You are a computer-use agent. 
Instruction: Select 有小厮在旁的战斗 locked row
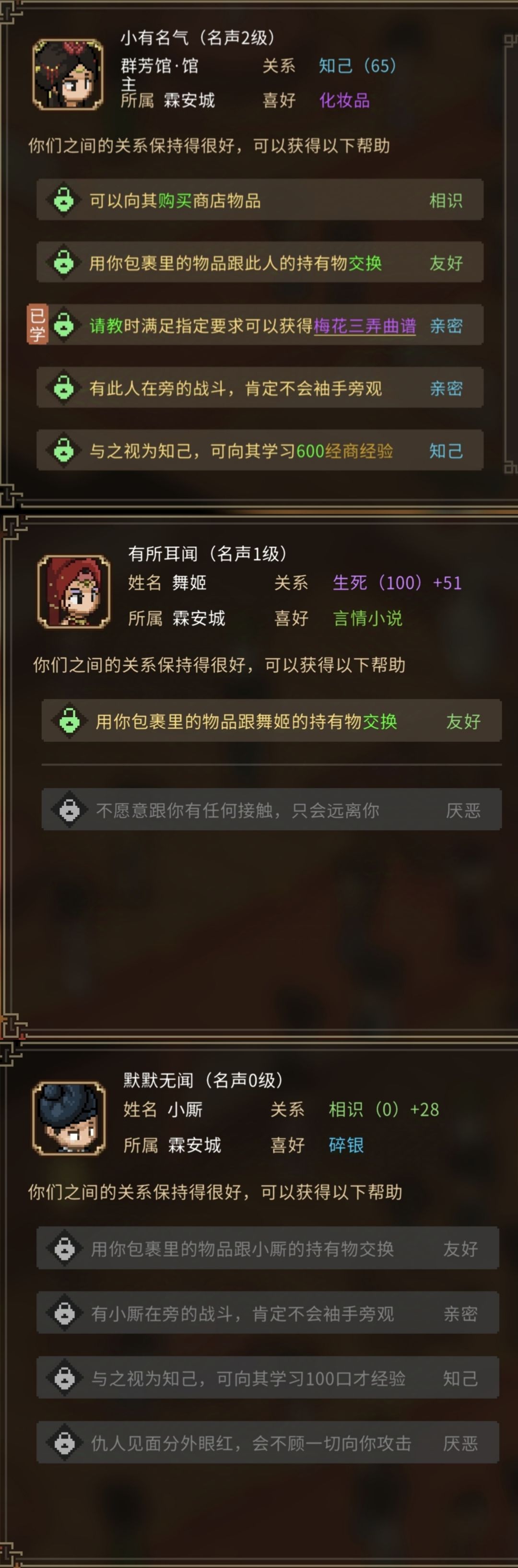pos(268,1313)
